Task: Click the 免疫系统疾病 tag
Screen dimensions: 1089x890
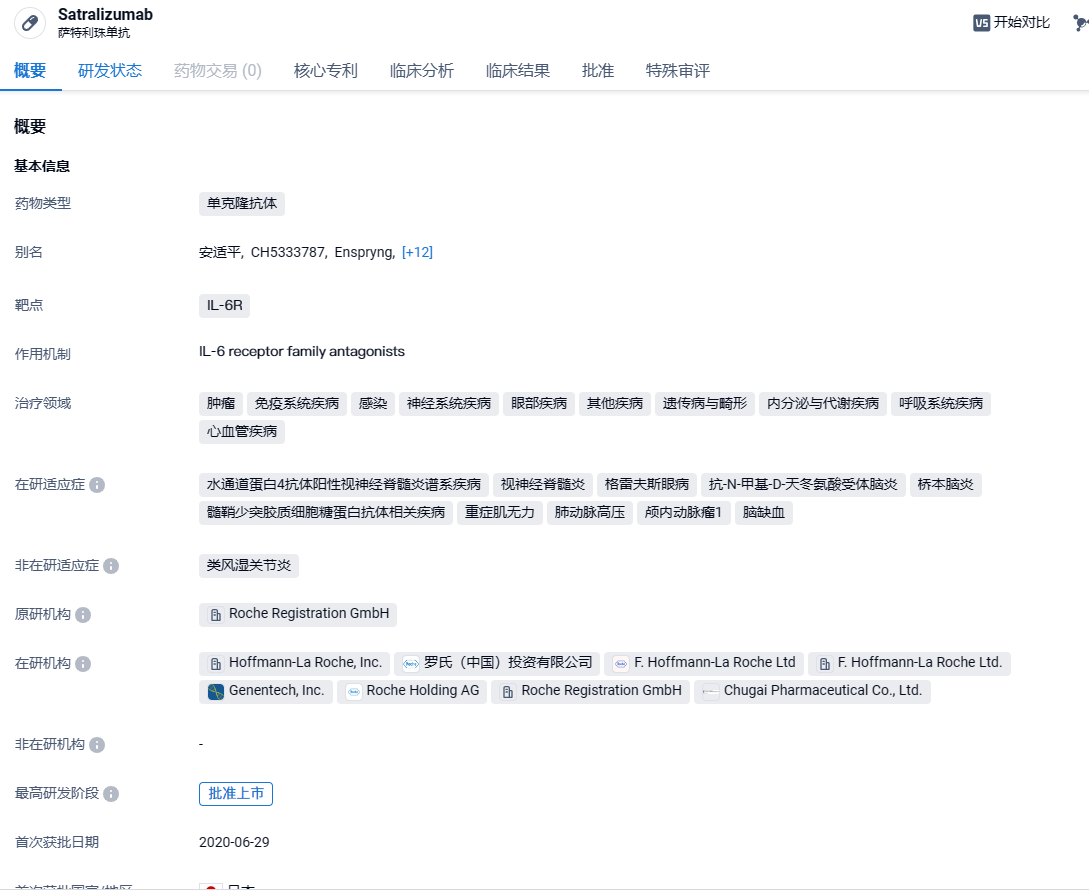Action: tap(297, 404)
